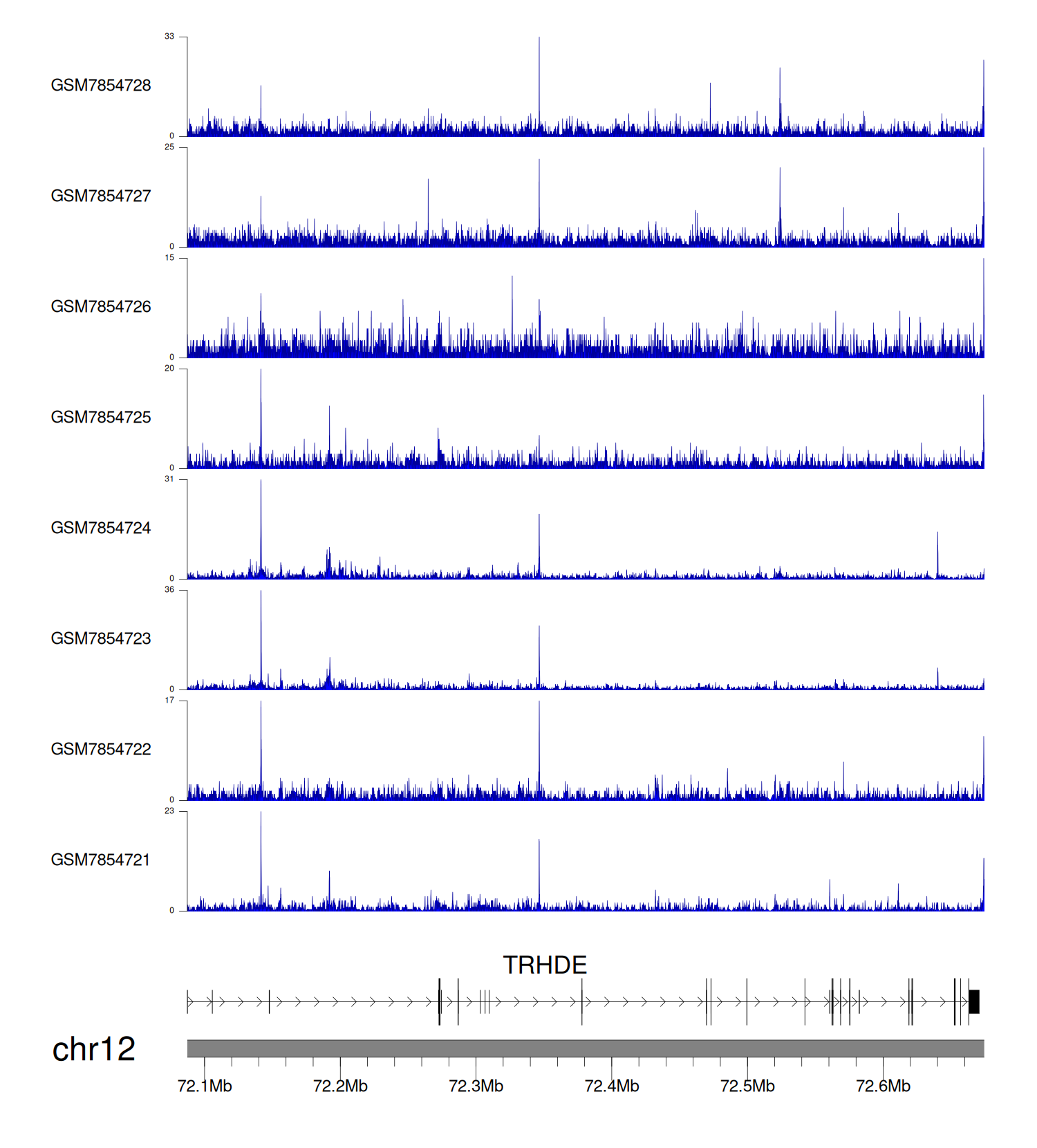The image size is (1037, 1148).
Task: Click the chr12 chromosome label
Action: 94,1049
